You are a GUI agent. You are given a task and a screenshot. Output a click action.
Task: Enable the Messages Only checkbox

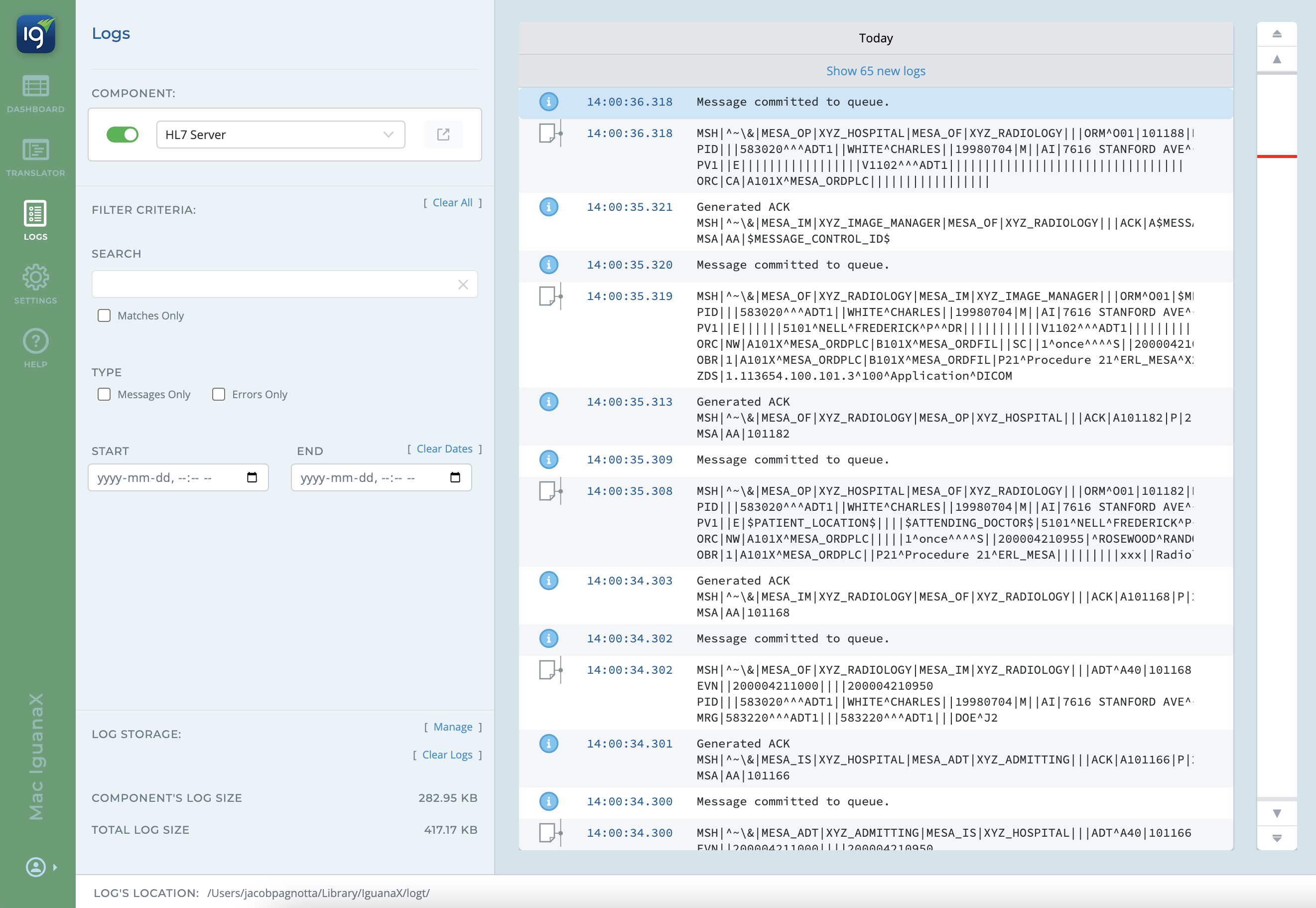(x=104, y=394)
